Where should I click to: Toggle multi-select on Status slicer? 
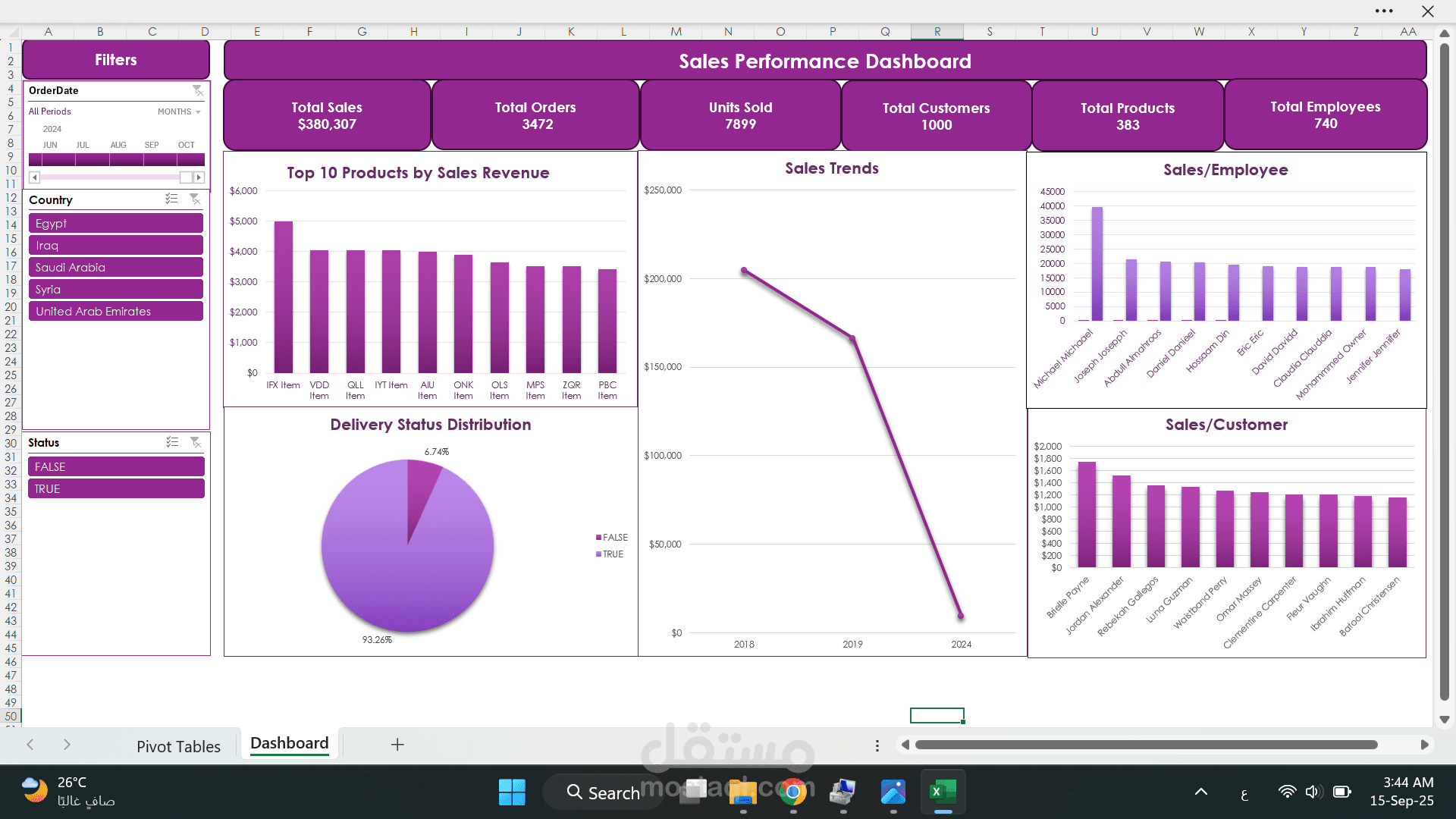(172, 442)
